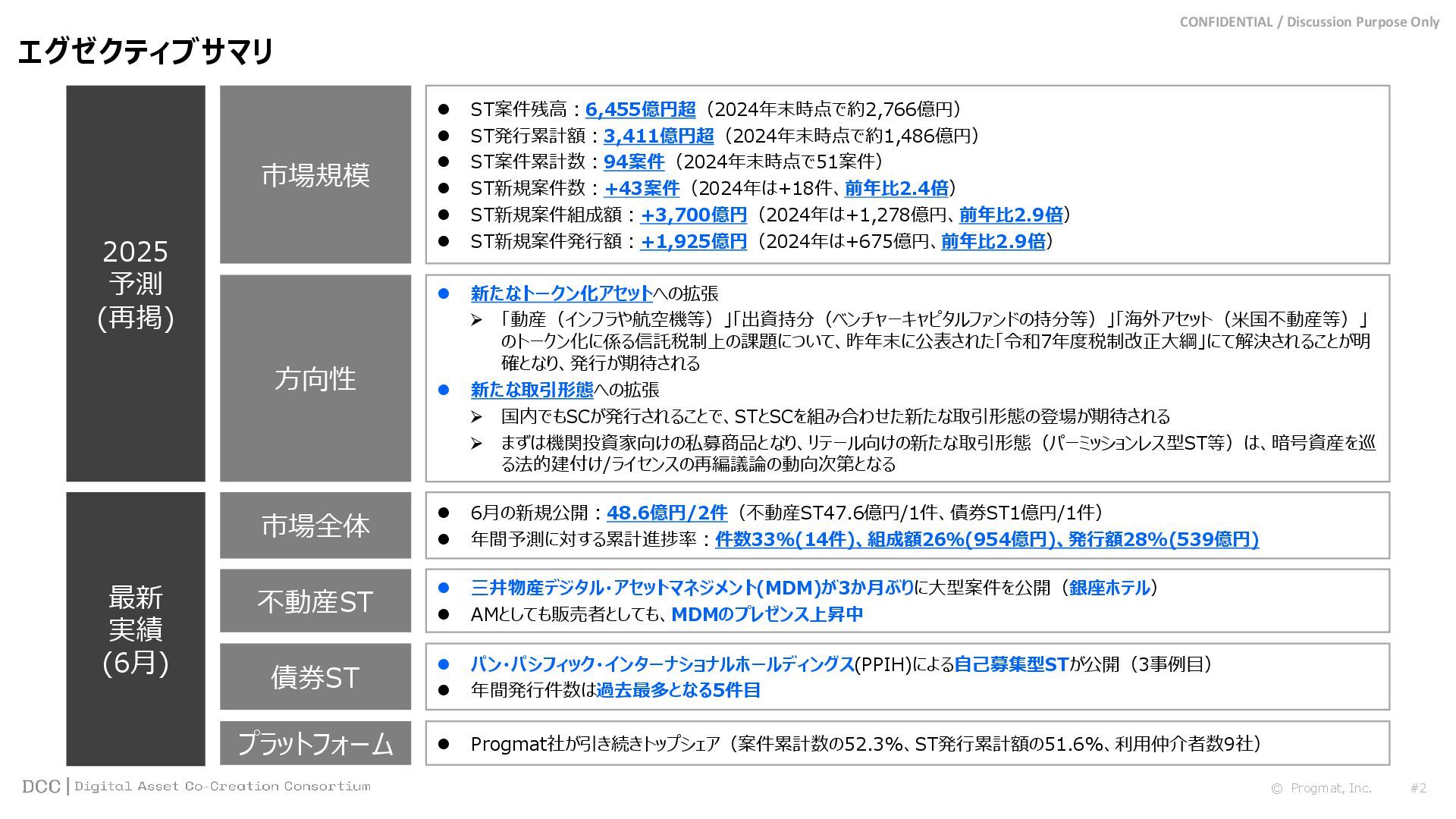Image resolution: width=1456 pixels, height=819 pixels.
Task: Click CONFIDENTIAL / Discussion Purpose Only header
Action: click(x=1309, y=22)
